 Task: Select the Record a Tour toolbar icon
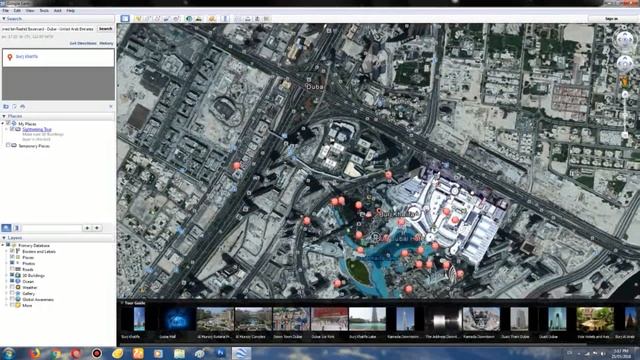point(177,19)
